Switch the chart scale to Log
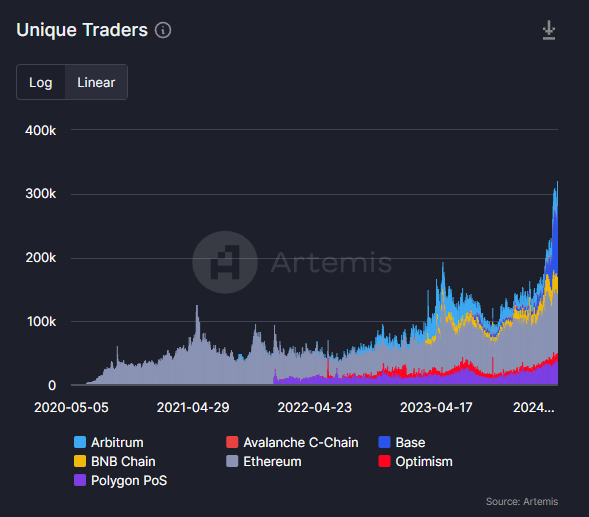The width and height of the screenshot is (589, 517). 41,82
